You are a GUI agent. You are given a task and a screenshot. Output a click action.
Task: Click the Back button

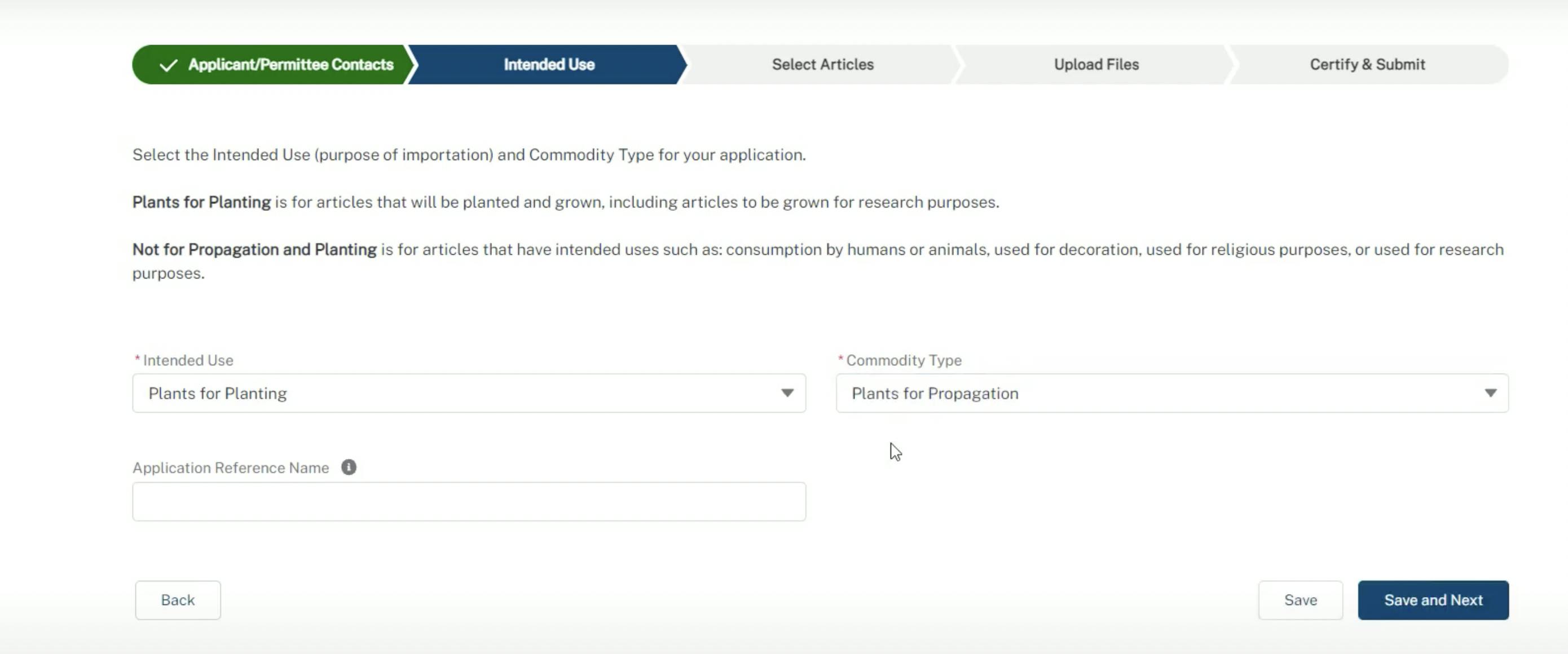tap(177, 600)
